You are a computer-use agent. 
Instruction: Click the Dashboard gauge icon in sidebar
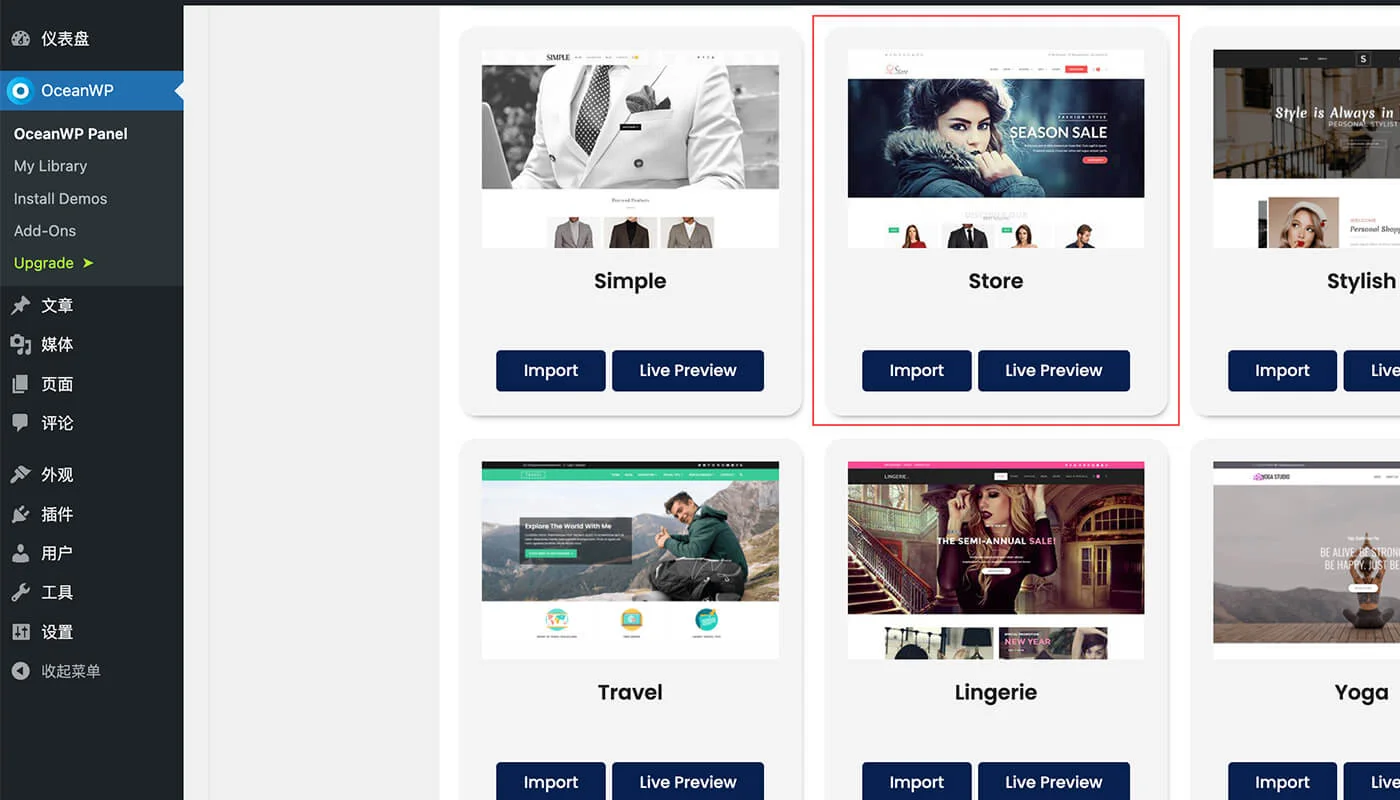pyautogui.click(x=20, y=39)
